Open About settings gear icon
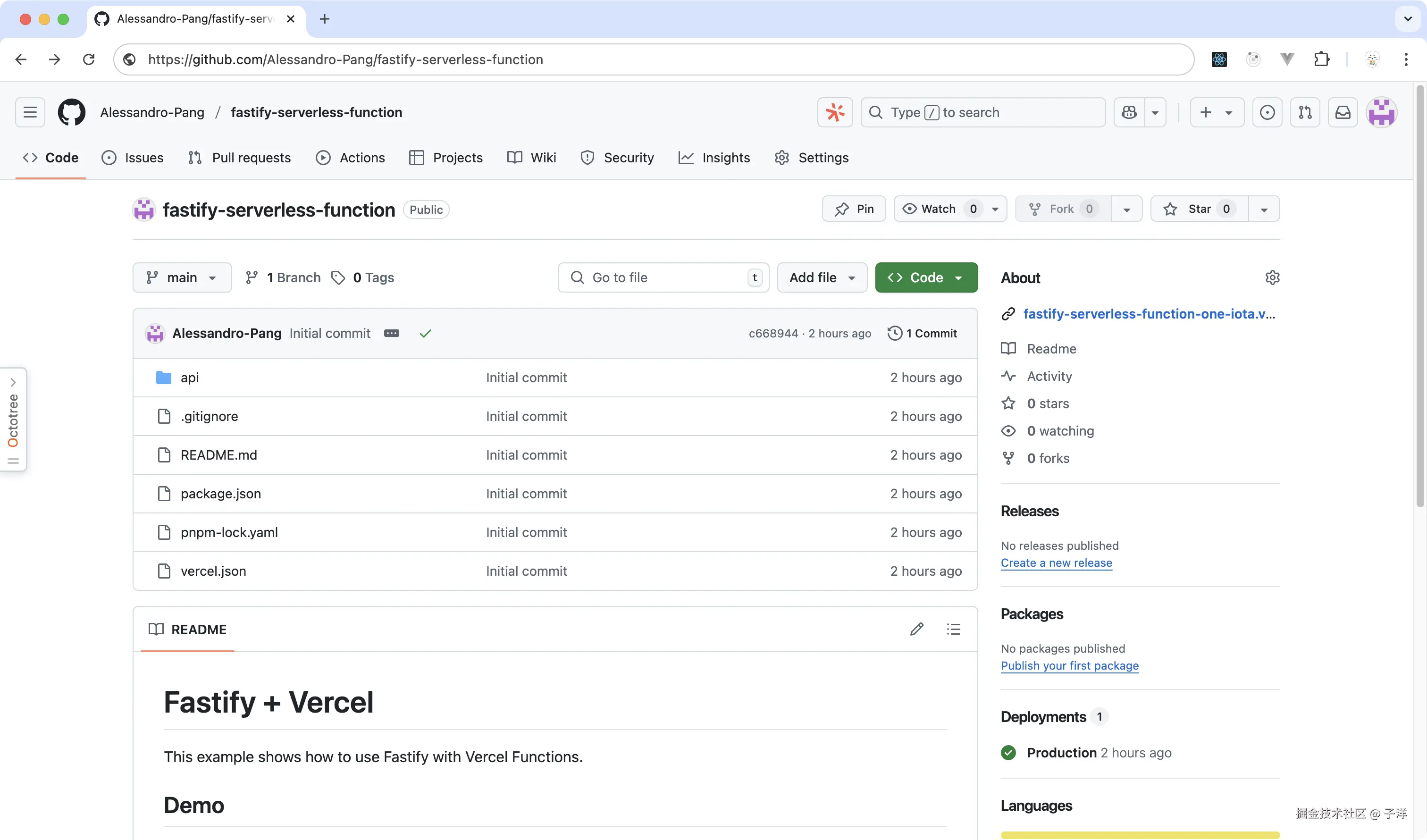 click(1272, 277)
